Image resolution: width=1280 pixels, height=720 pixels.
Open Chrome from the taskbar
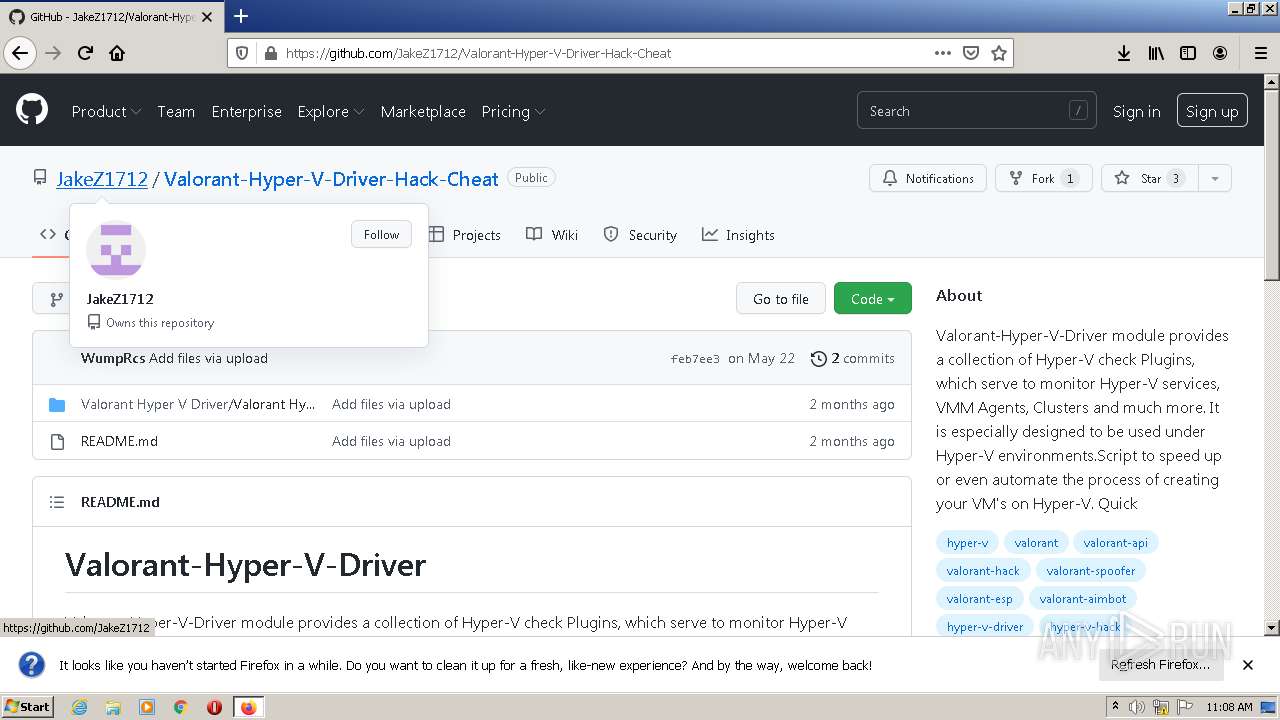point(180,707)
